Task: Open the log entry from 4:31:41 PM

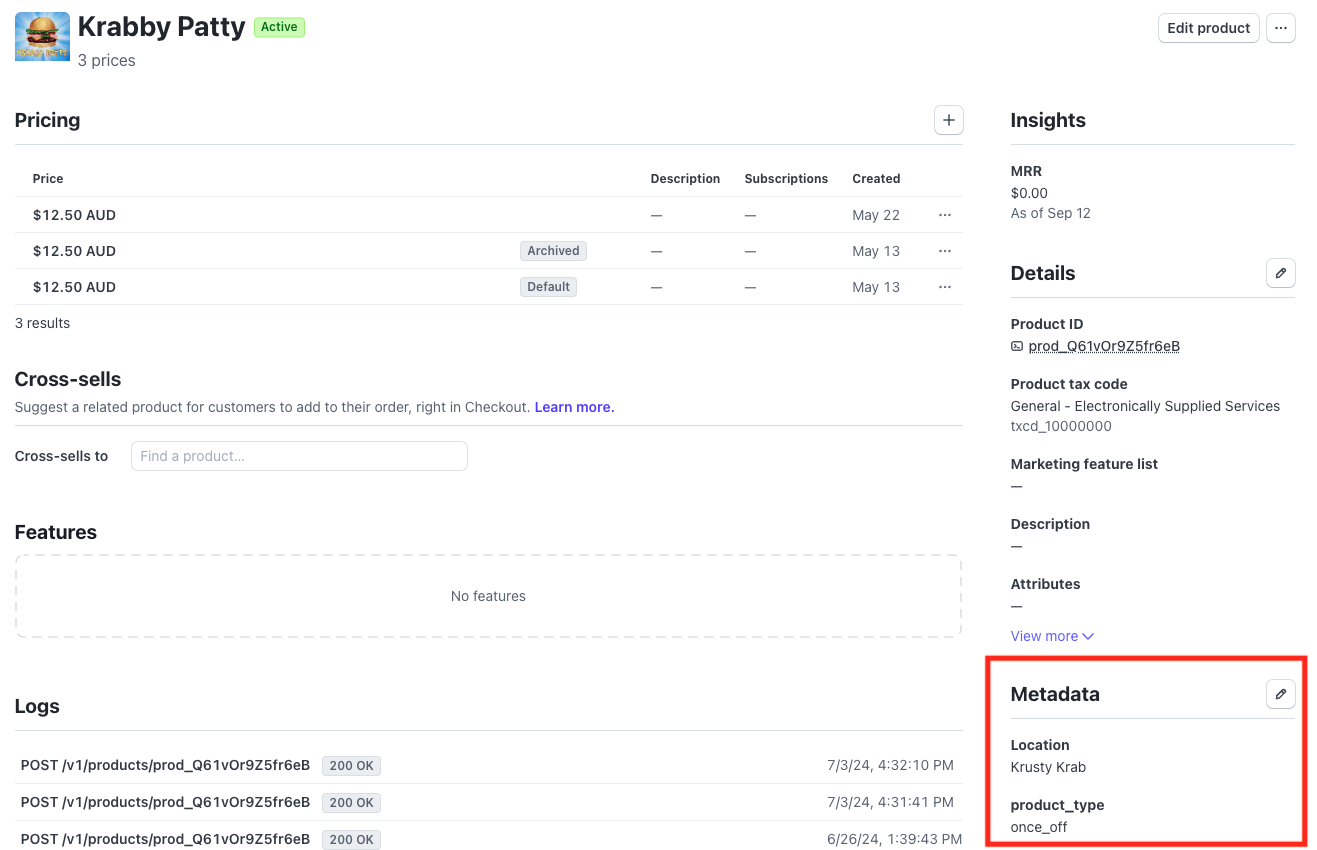Action: 165,802
